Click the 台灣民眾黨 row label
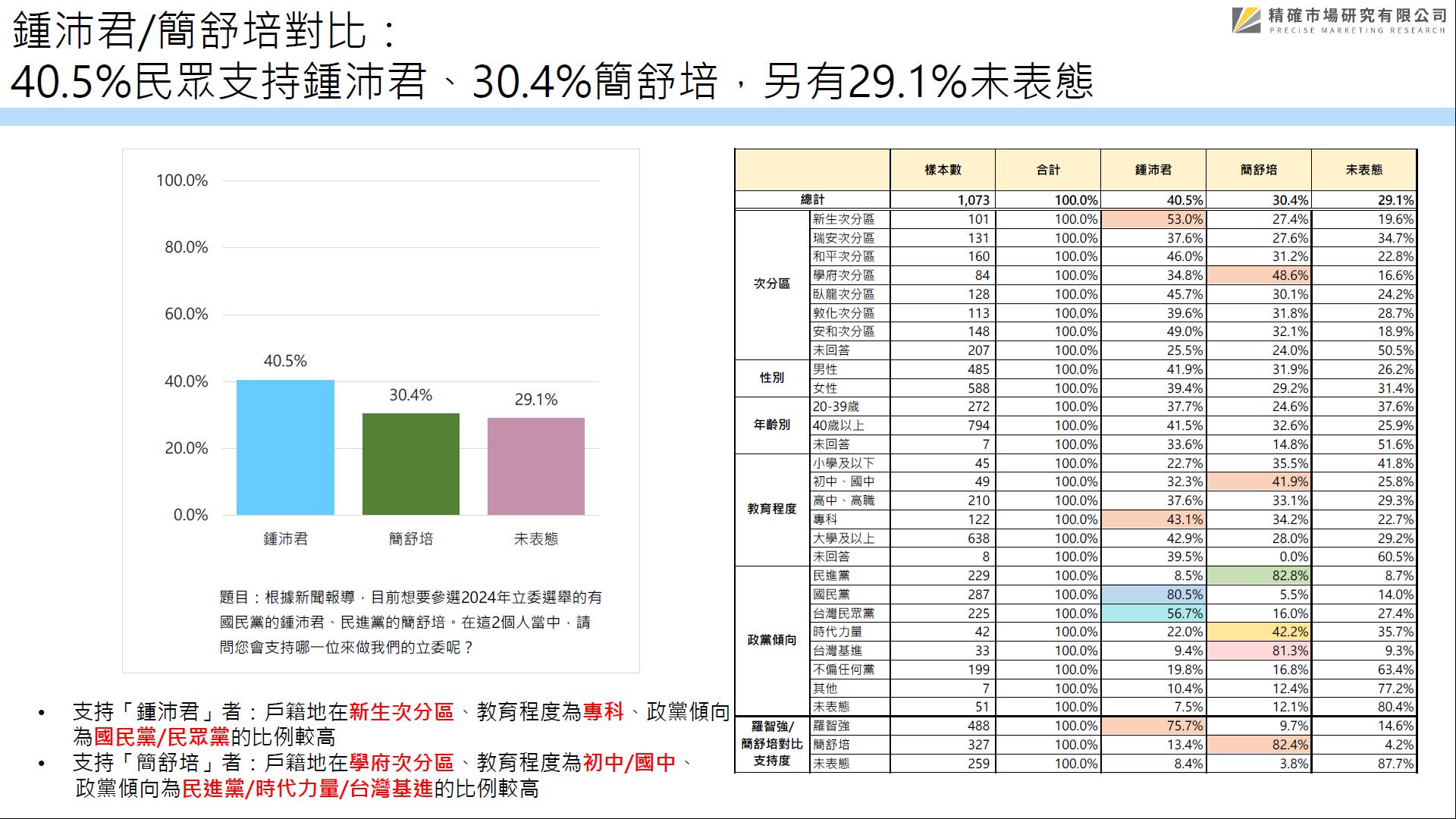1456x819 pixels. click(x=843, y=613)
